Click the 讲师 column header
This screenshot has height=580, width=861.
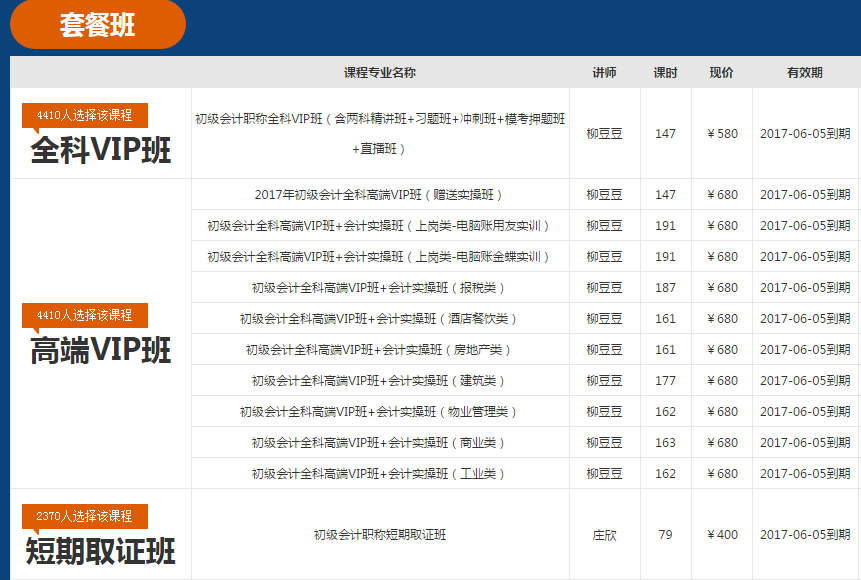point(605,72)
